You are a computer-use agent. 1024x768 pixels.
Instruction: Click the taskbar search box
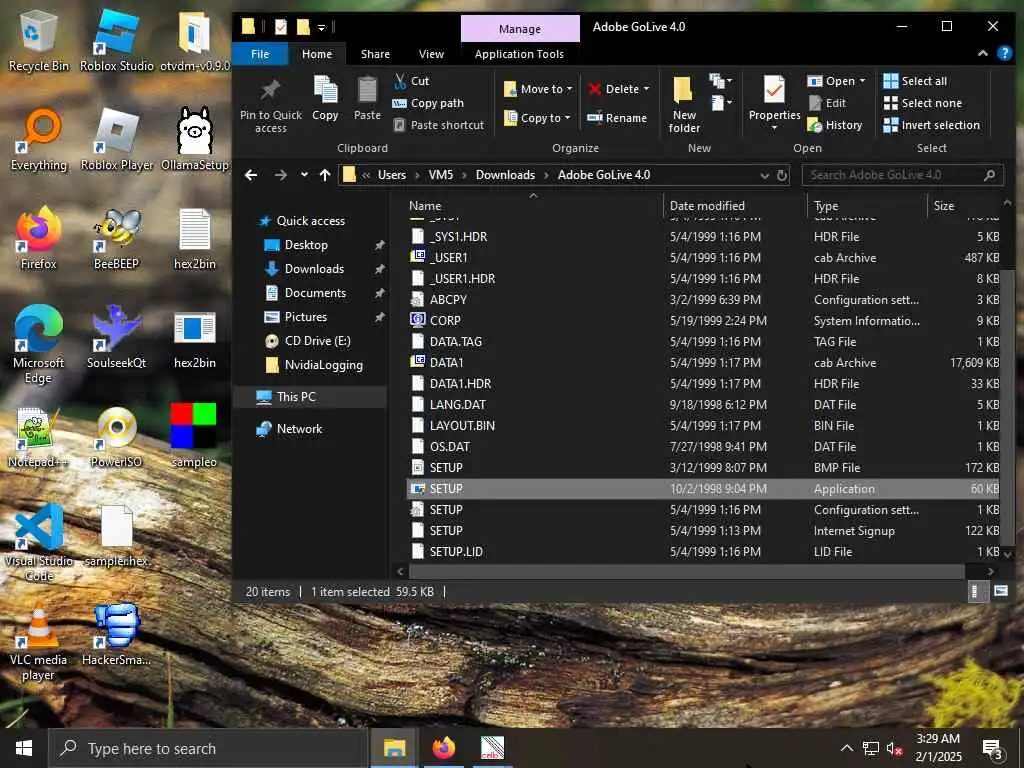point(208,748)
